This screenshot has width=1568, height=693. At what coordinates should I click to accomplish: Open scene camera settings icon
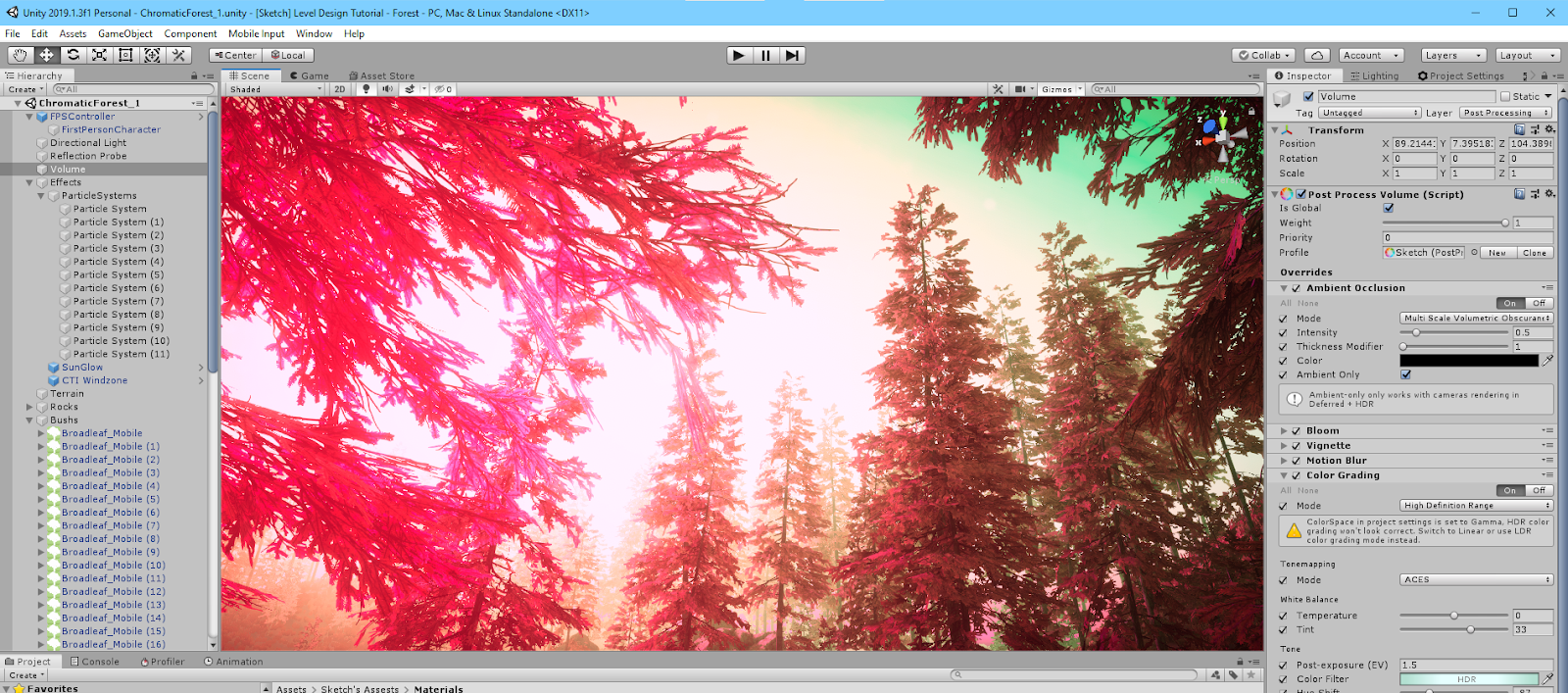point(1020,89)
